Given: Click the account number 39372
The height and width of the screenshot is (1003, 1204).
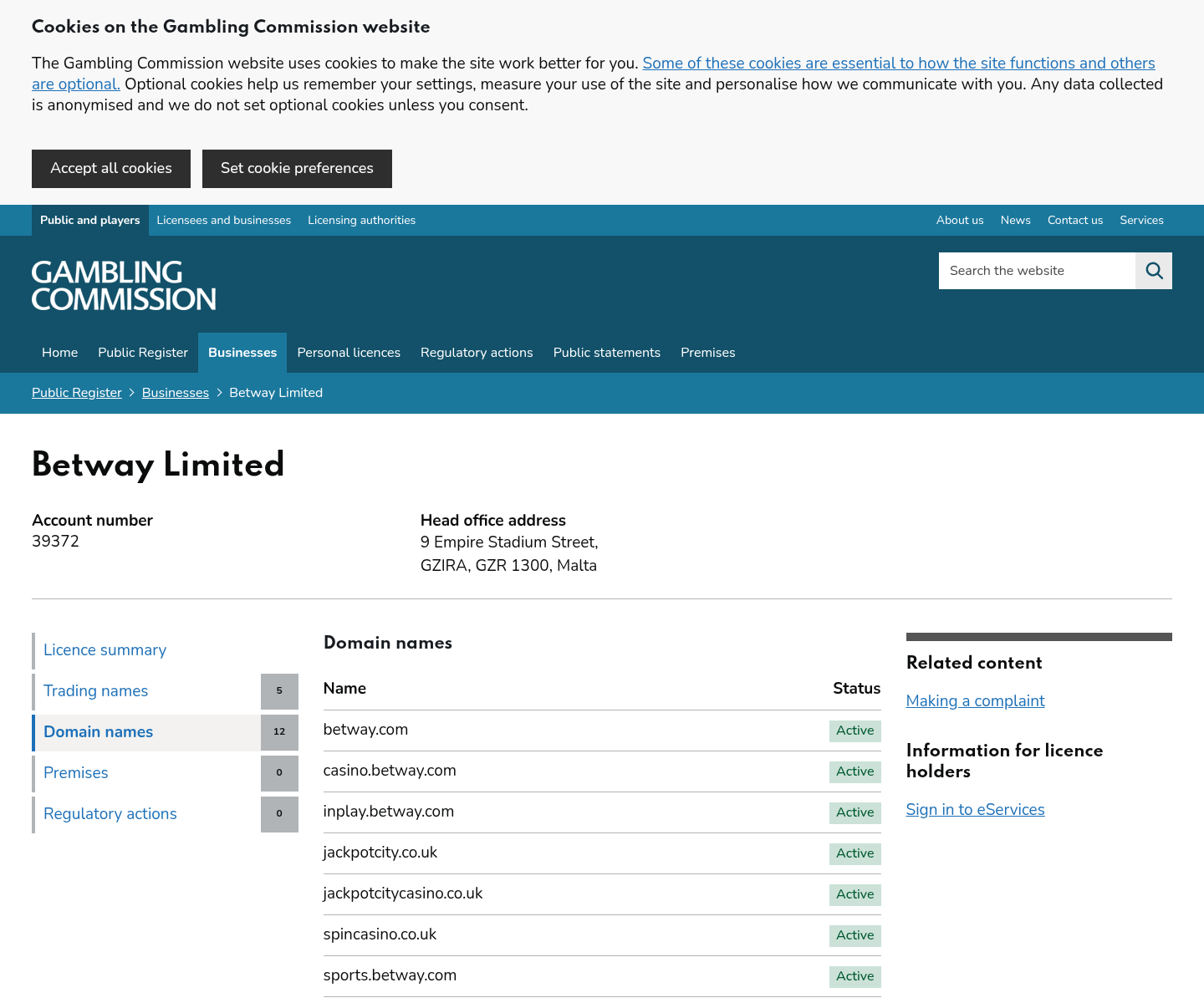Looking at the screenshot, I should 55,542.
